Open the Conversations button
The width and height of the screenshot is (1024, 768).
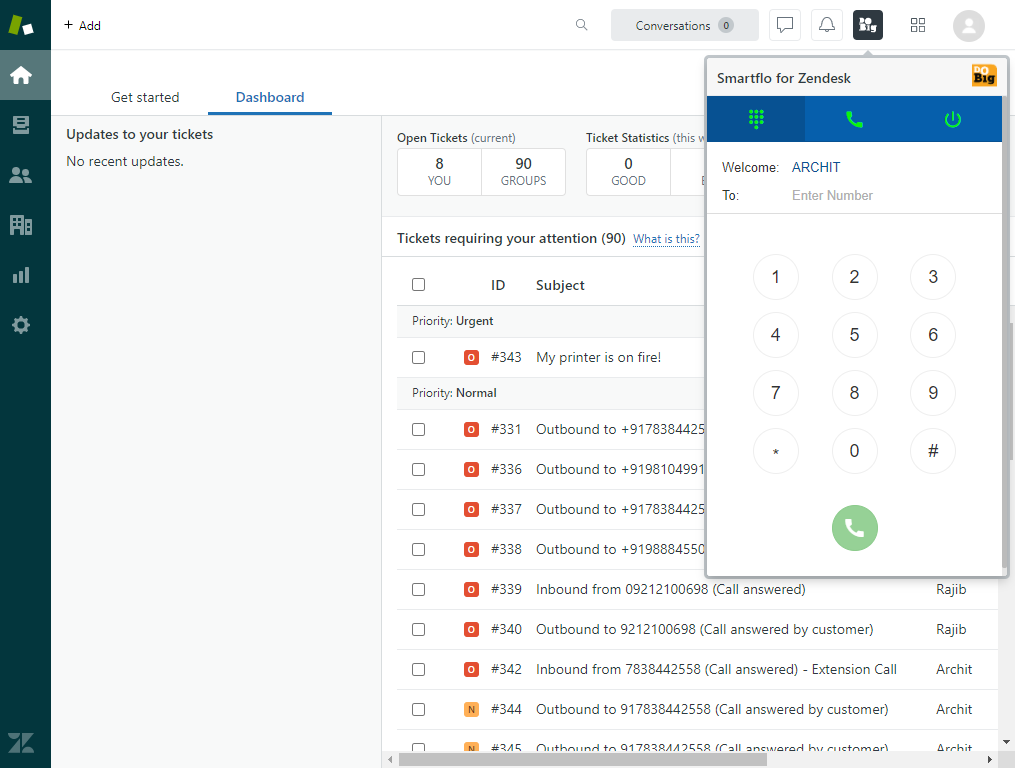(x=684, y=26)
